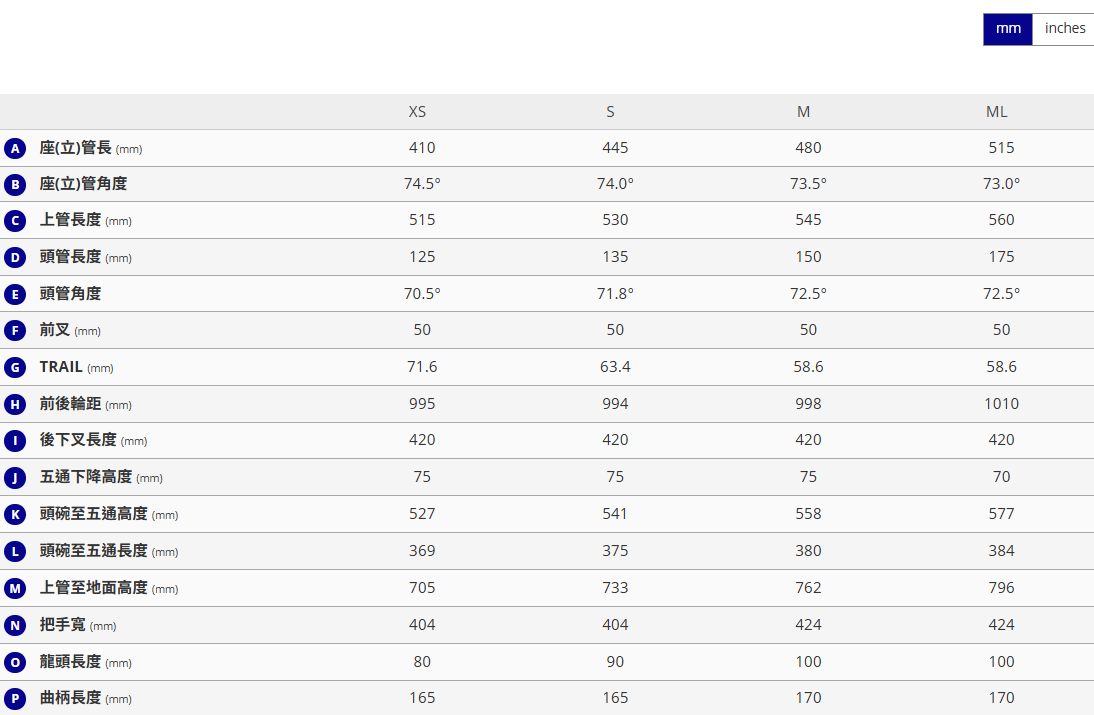
Task: Select the H badge for 前後輪距
Action: click(14, 405)
